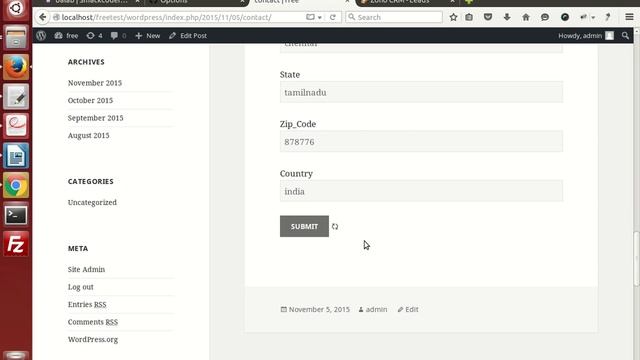Click + New in admin bar
This screenshot has width=640, height=360.
tap(147, 36)
